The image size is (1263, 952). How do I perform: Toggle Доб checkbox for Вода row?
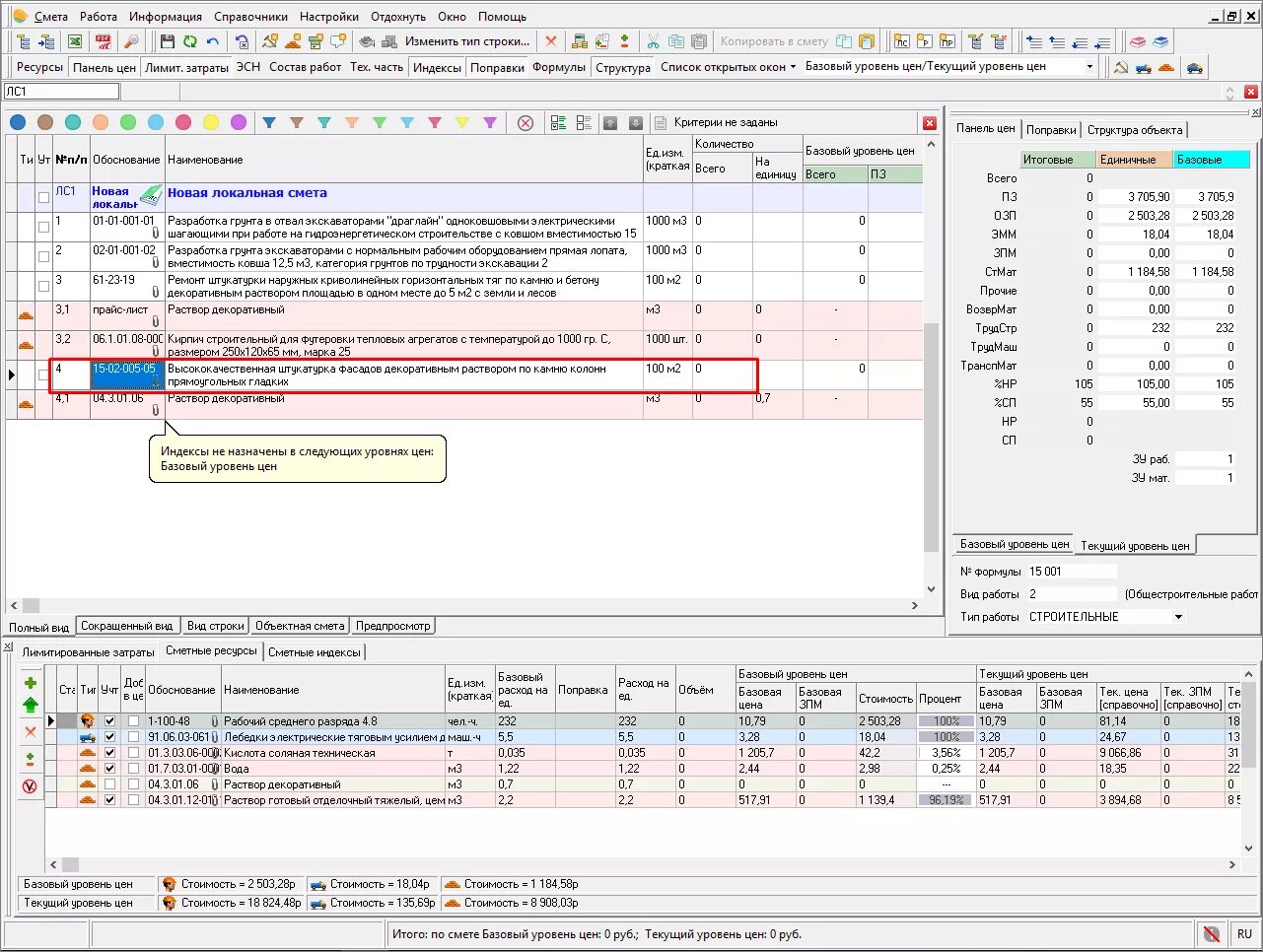(x=133, y=769)
